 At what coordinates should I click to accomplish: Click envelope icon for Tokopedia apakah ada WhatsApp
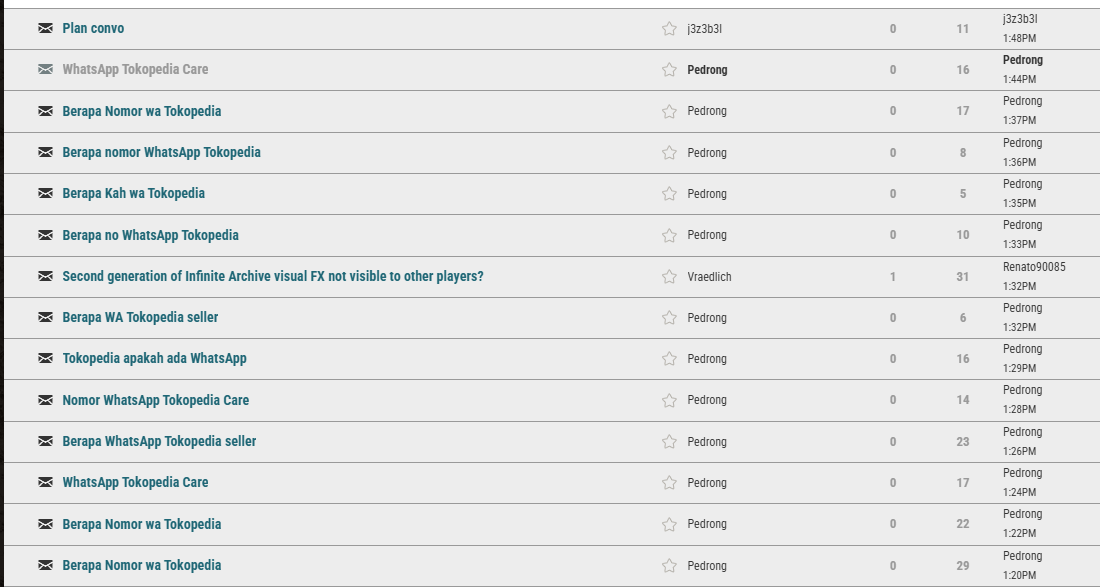coord(45,358)
